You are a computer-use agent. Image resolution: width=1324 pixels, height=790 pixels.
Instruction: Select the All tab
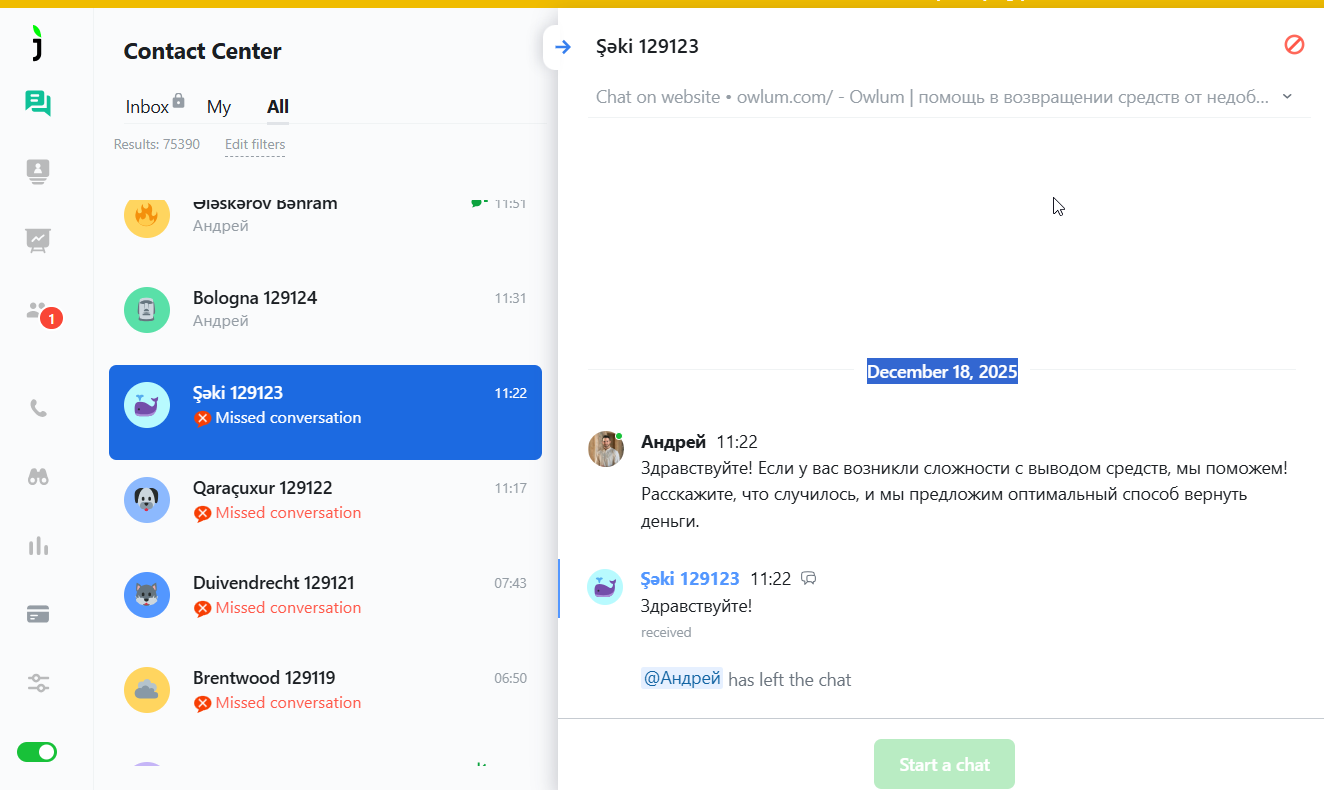[x=278, y=107]
